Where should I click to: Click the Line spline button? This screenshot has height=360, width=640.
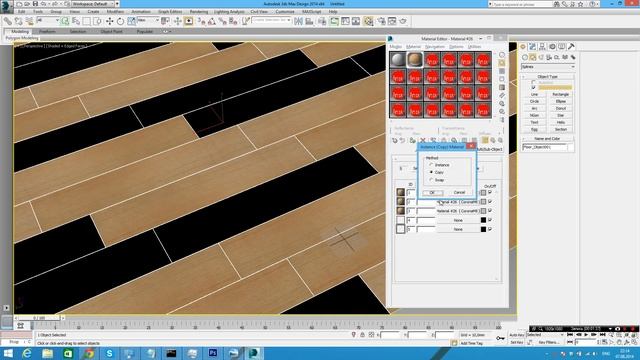535,94
